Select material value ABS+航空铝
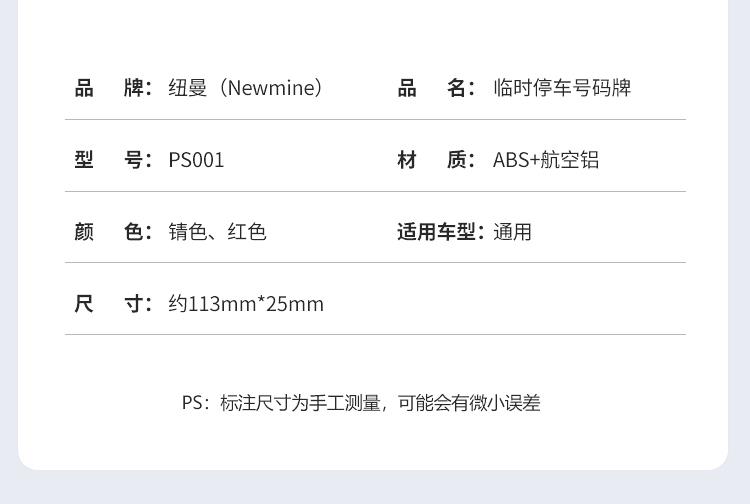750x504 pixels. point(546,160)
